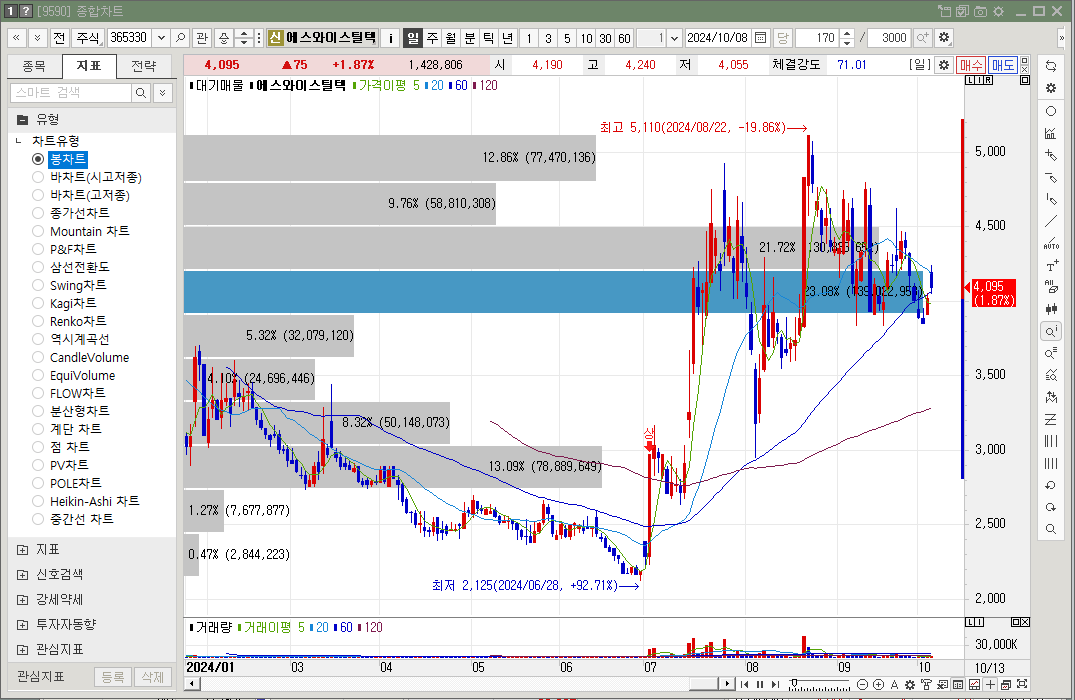Open the smart search options dropdown
Screen dimensions: 1075x700
click(162, 93)
